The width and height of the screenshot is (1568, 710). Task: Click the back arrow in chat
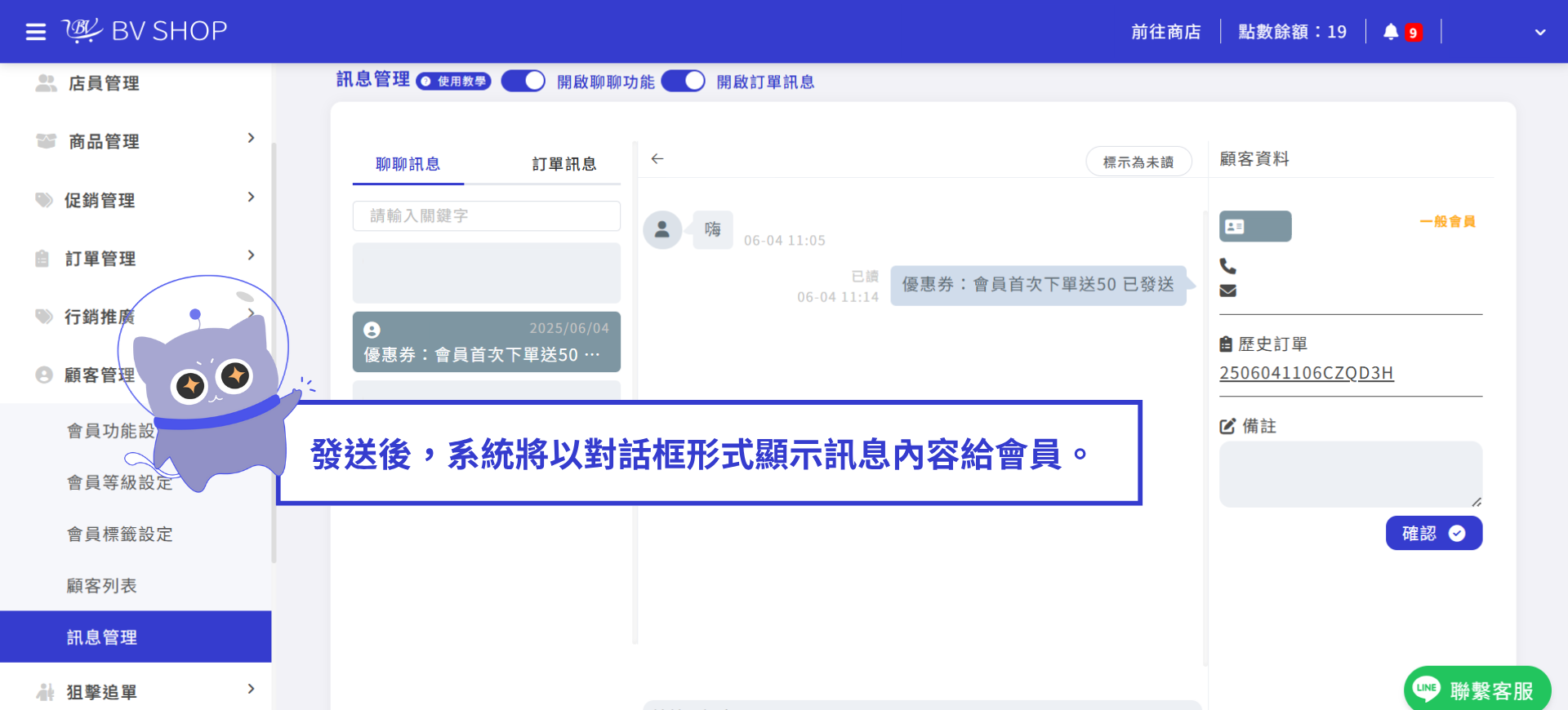click(657, 159)
